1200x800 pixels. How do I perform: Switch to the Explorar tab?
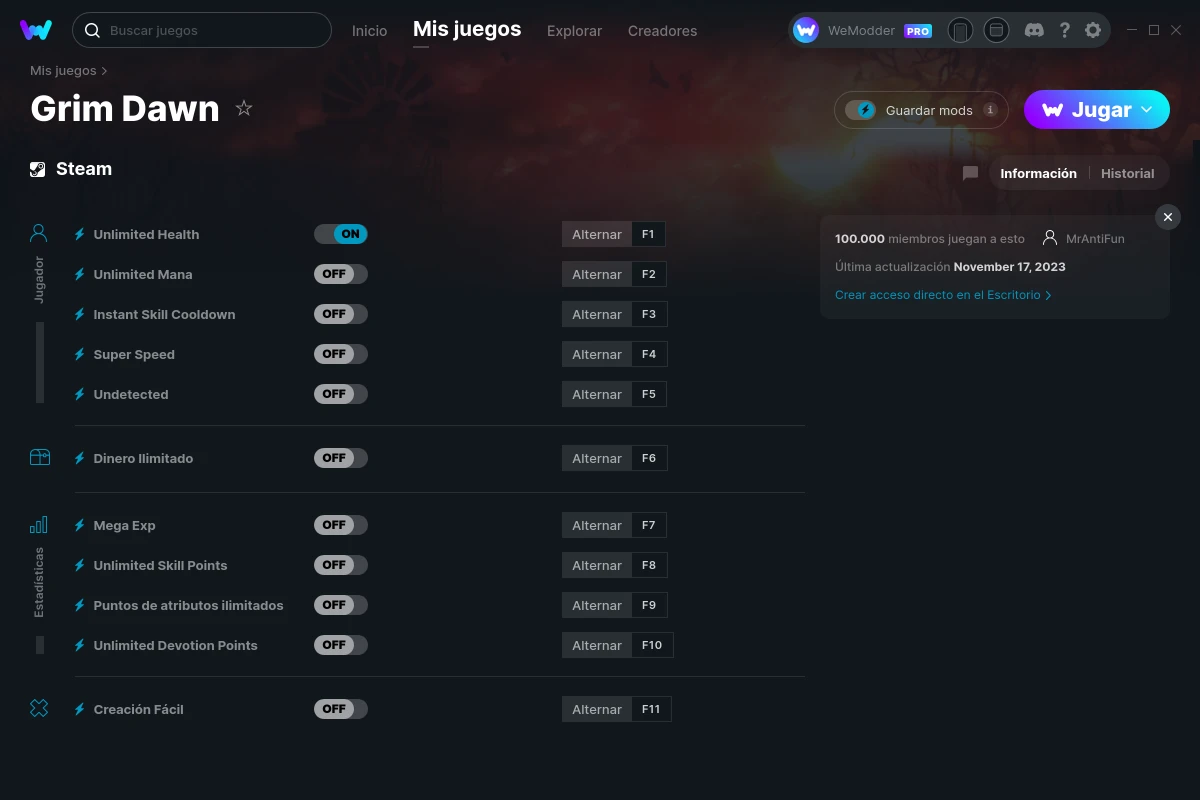pos(574,31)
